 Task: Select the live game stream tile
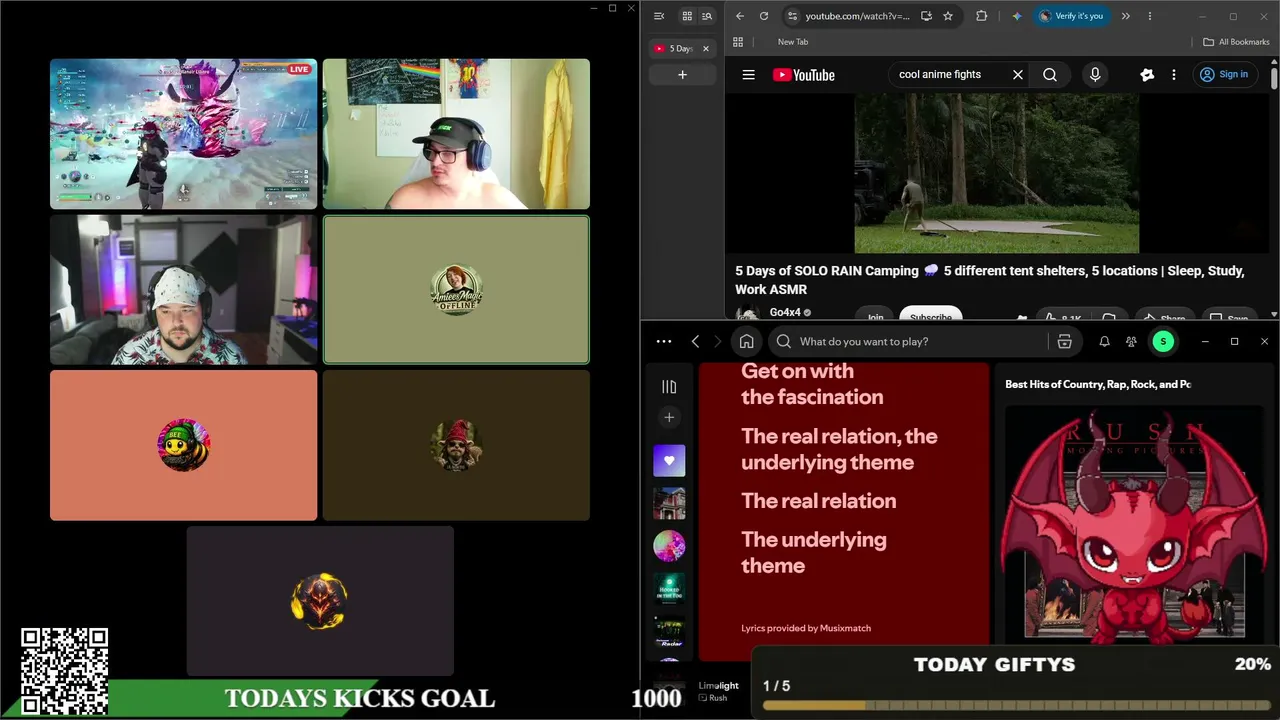click(x=184, y=134)
